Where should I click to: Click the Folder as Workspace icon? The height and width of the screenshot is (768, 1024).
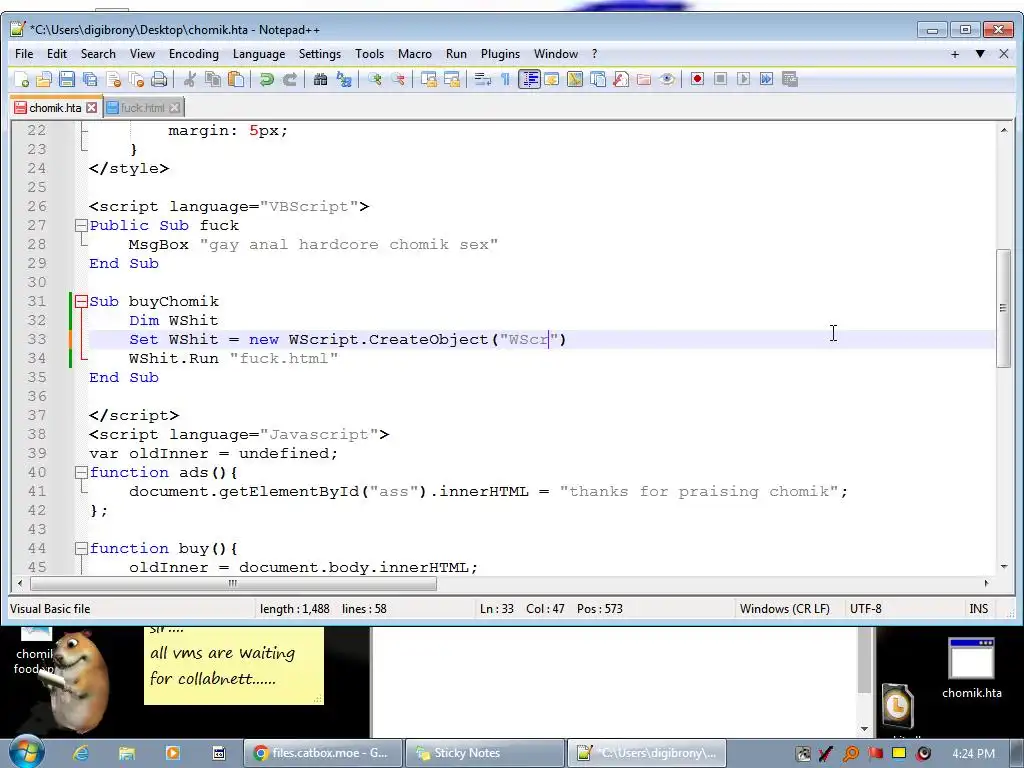coord(643,80)
